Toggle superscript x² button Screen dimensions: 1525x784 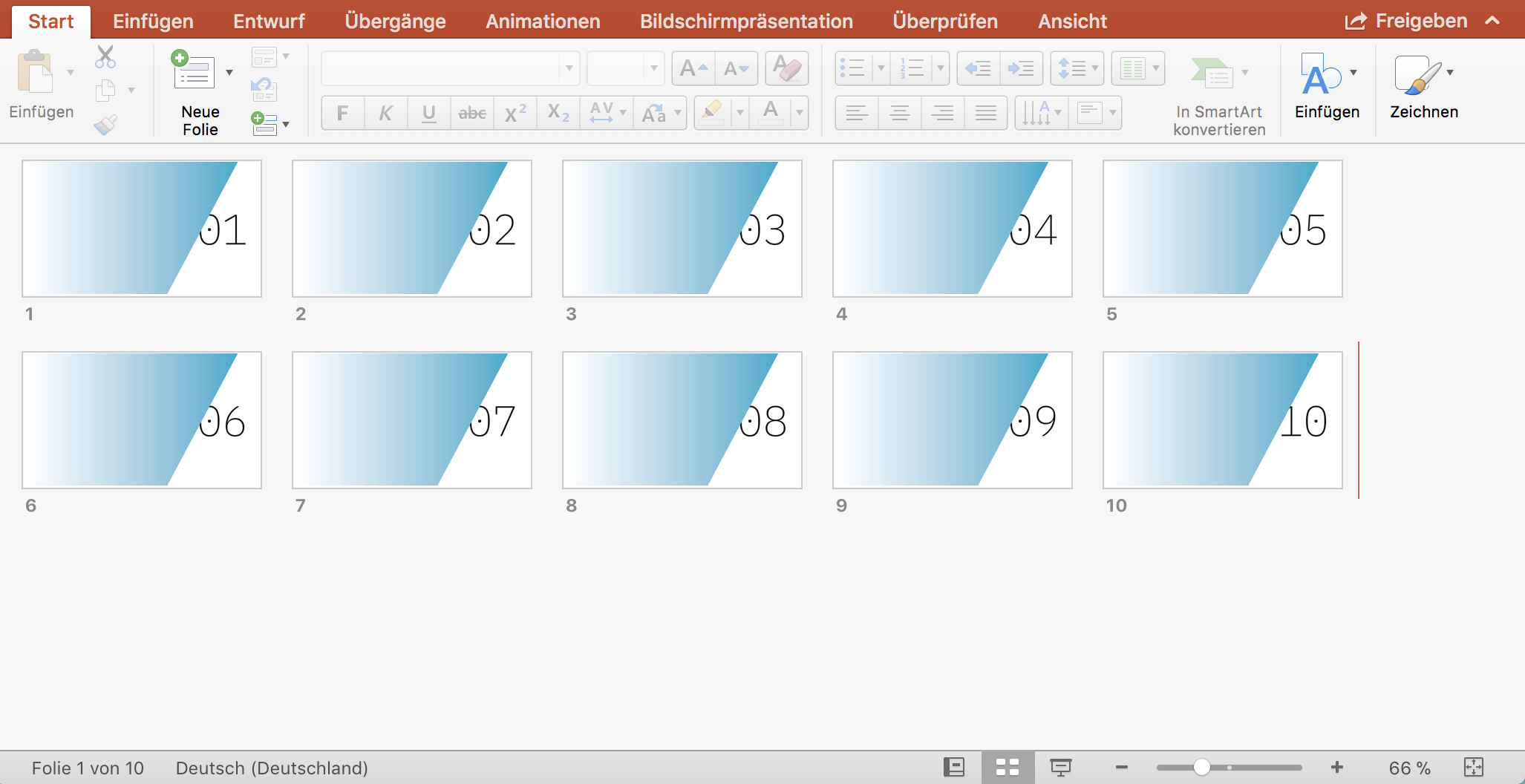(515, 114)
